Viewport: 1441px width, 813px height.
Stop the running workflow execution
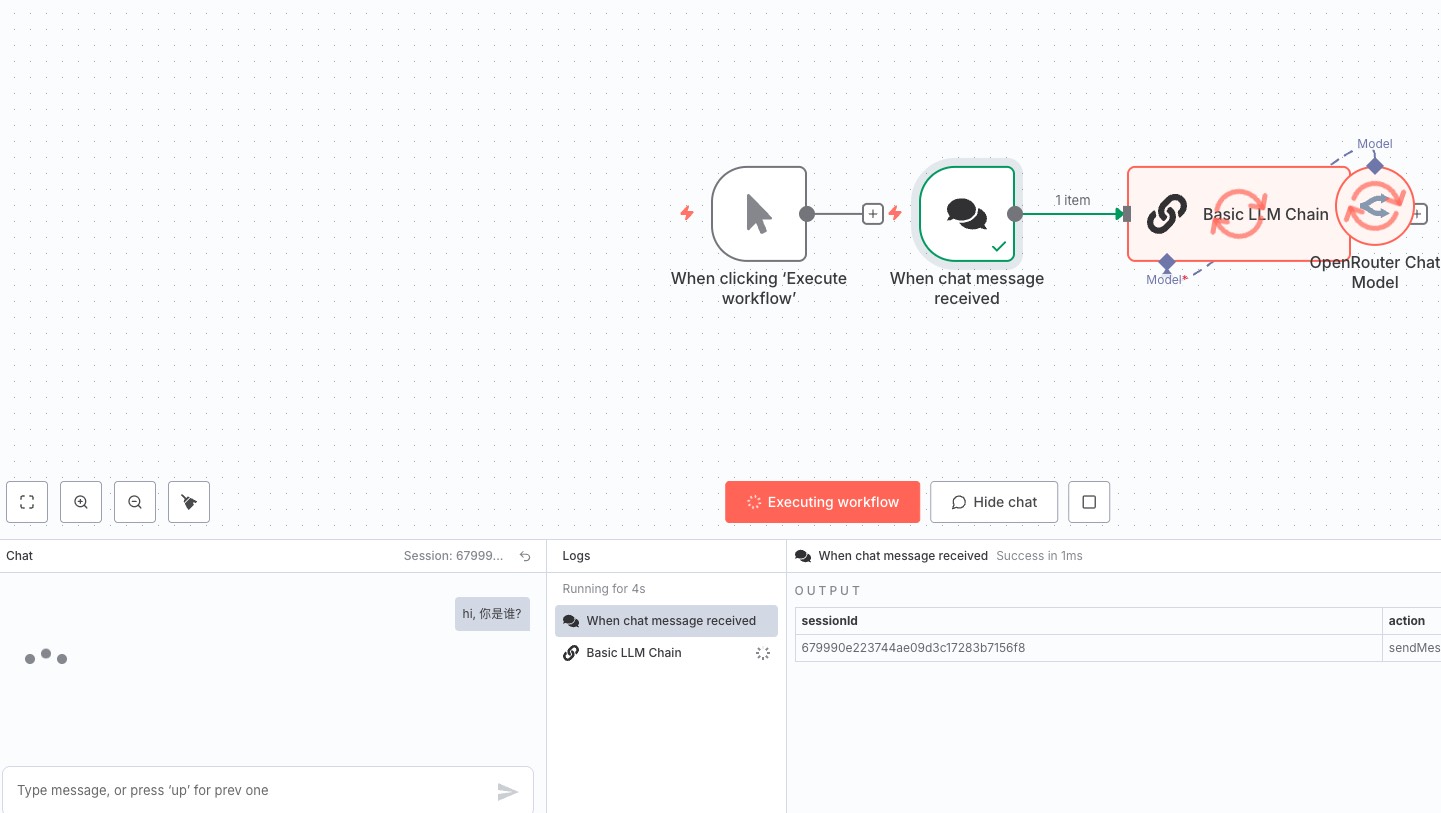1089,502
